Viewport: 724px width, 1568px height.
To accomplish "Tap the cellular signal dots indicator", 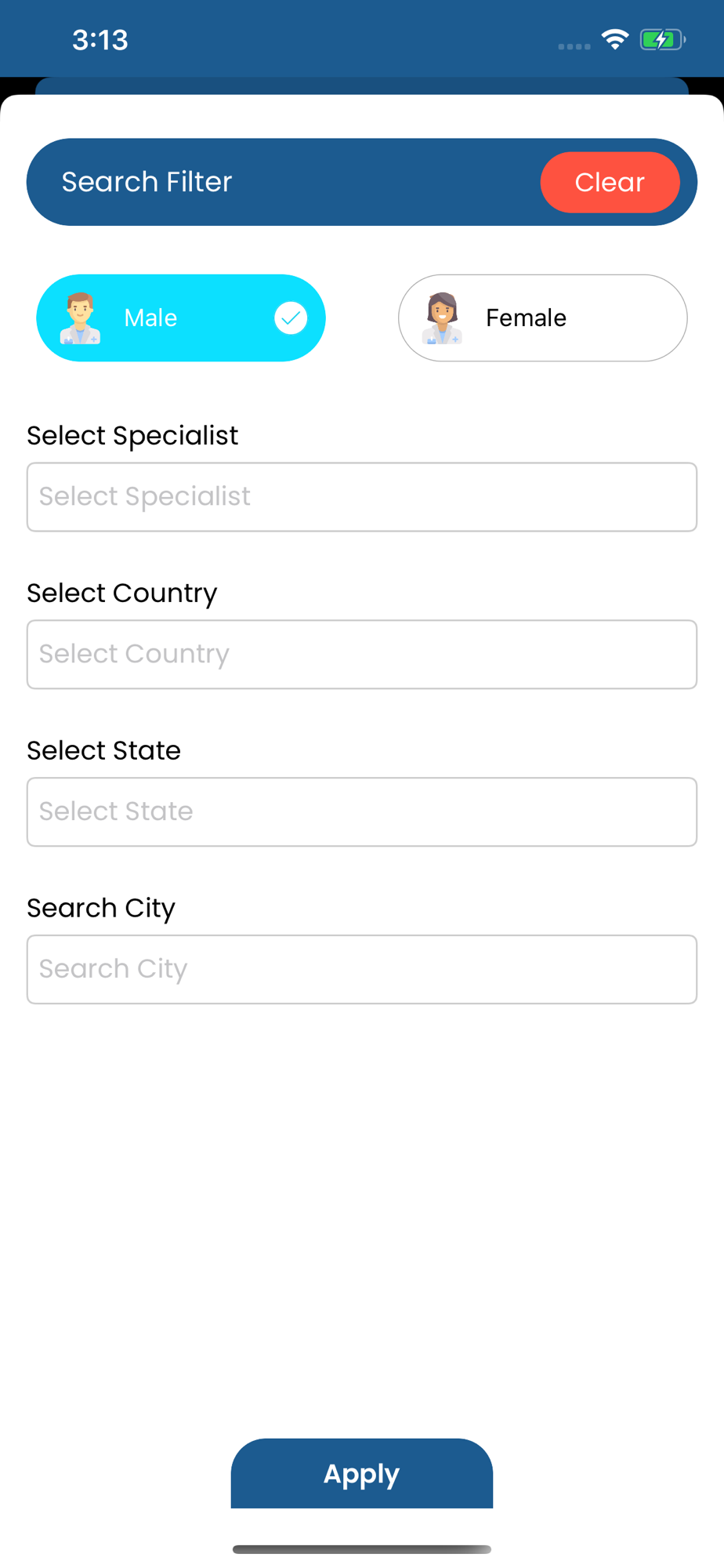I will click(x=574, y=46).
